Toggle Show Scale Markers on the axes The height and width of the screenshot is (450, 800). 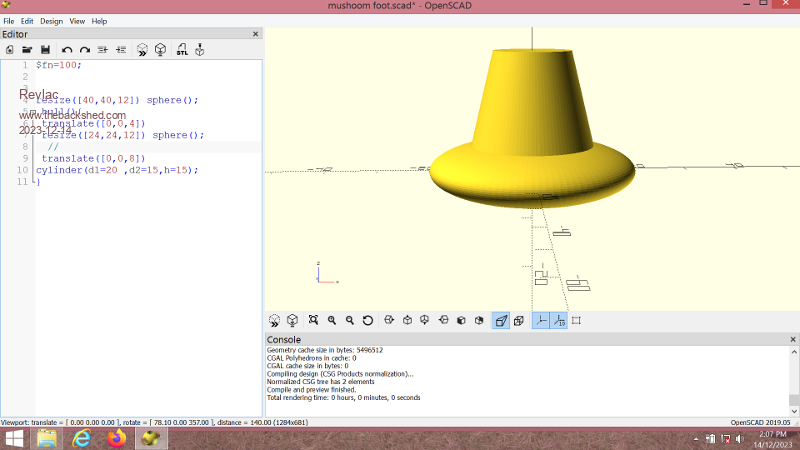coord(559,321)
